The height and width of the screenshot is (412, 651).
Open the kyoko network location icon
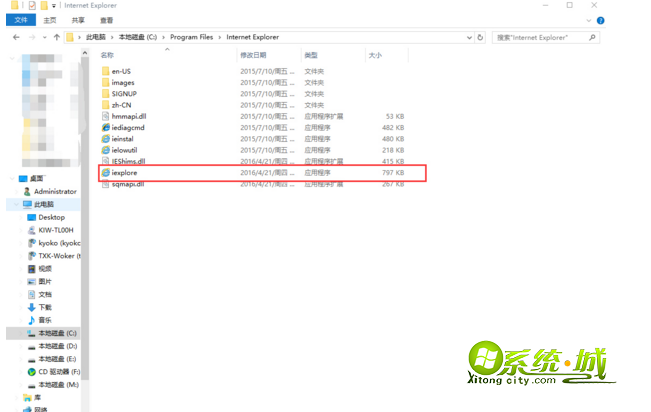click(32, 243)
